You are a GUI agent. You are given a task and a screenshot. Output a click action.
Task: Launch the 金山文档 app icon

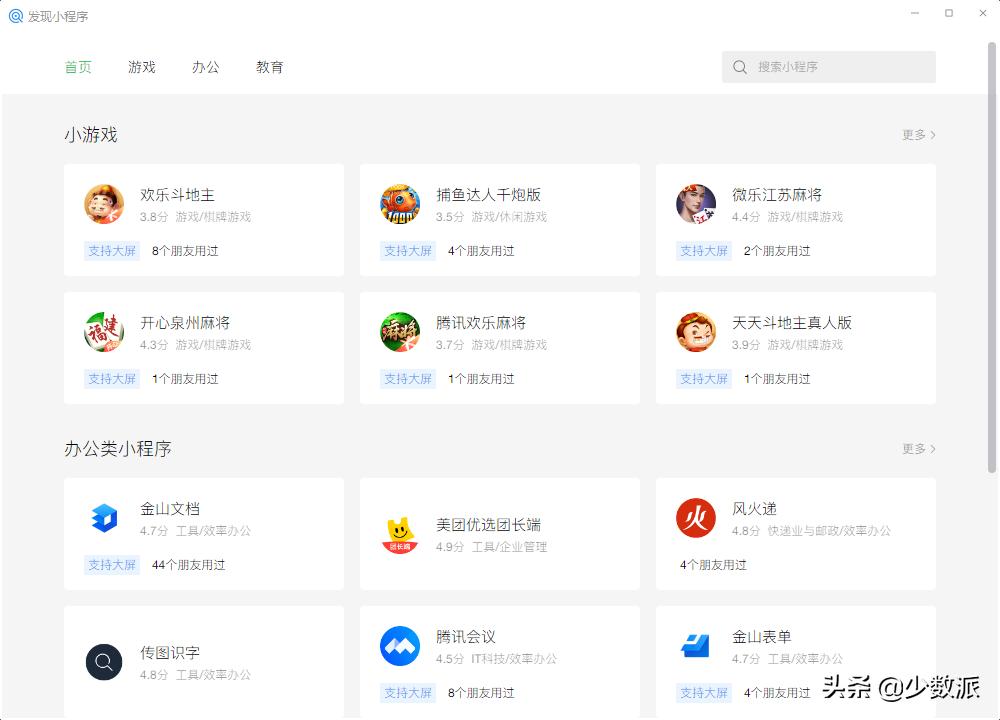point(104,517)
